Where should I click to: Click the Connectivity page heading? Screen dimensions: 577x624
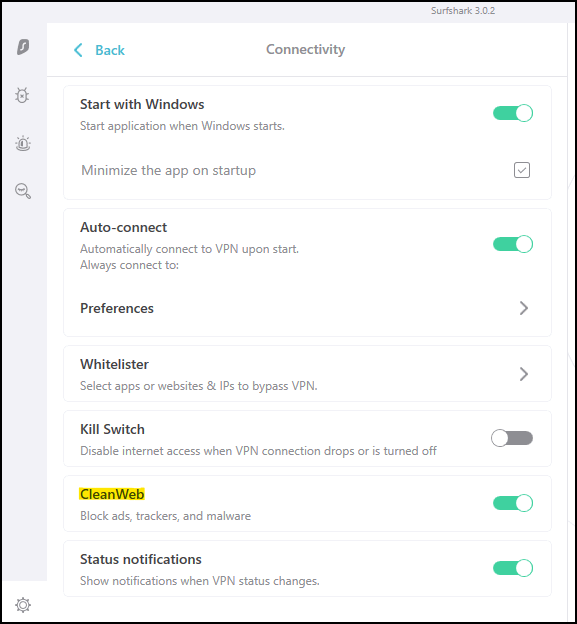[305, 49]
